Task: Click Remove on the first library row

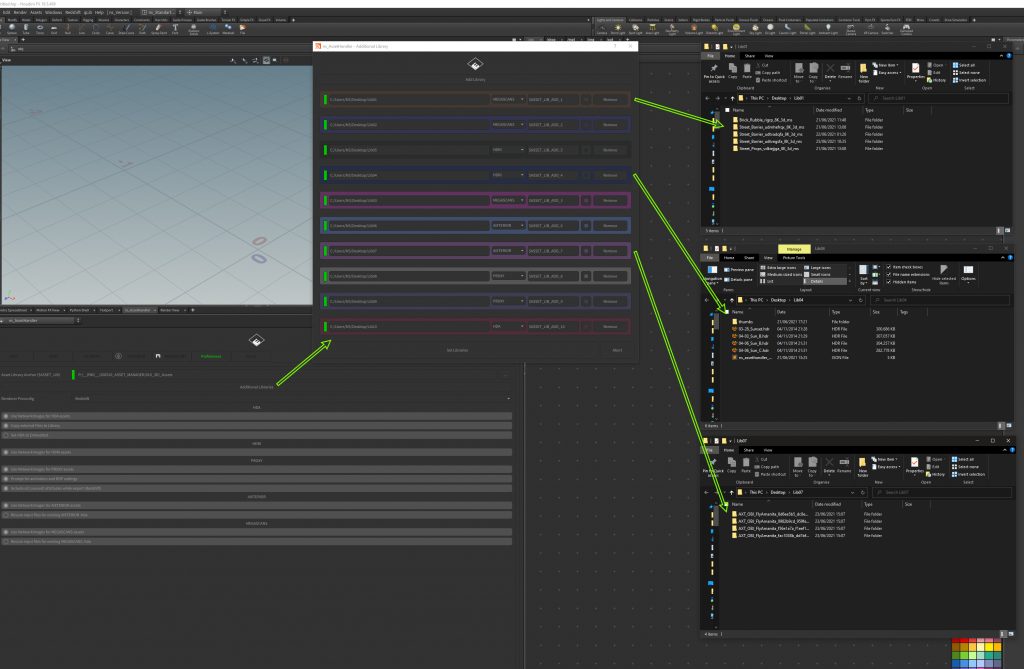Action: 610,100
